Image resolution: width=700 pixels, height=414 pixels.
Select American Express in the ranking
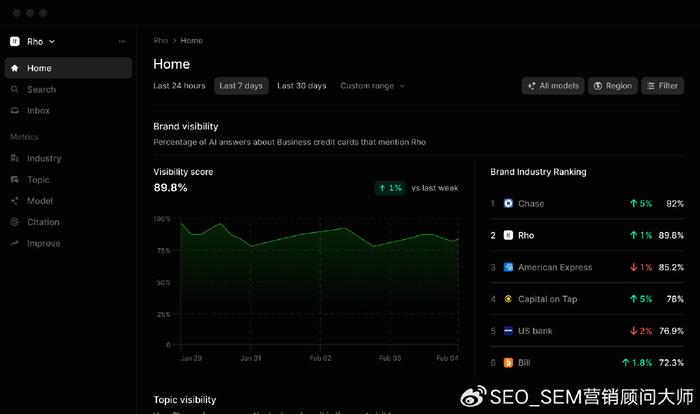point(555,267)
